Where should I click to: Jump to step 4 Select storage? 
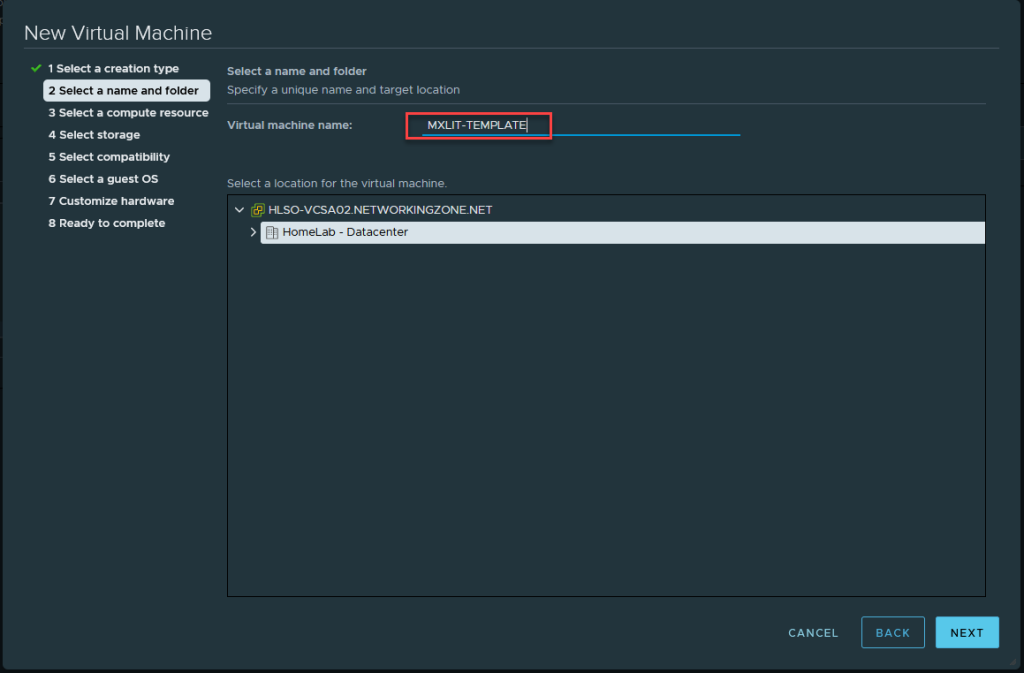pos(94,135)
